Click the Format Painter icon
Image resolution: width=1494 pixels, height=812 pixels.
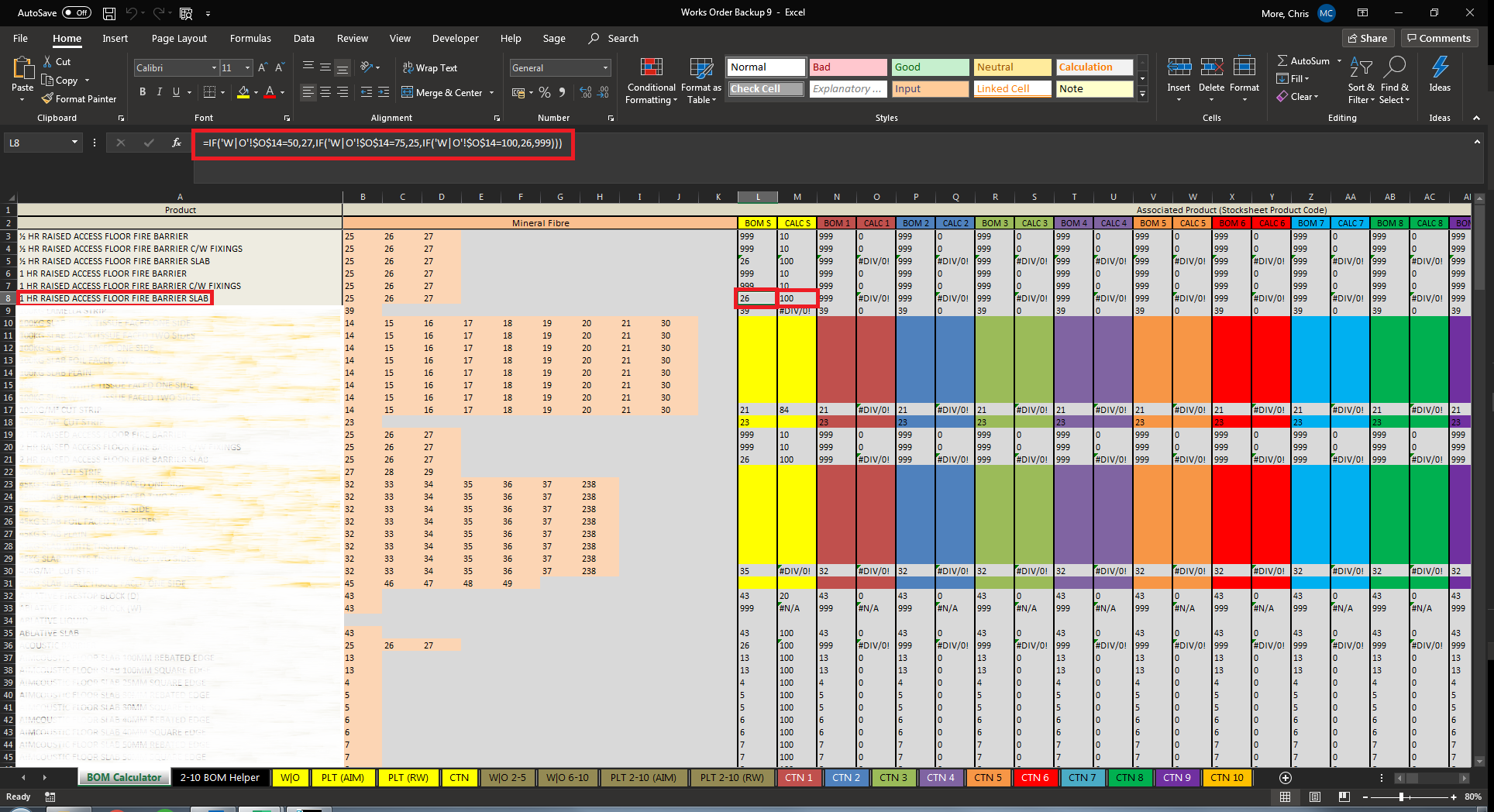pyautogui.click(x=48, y=99)
